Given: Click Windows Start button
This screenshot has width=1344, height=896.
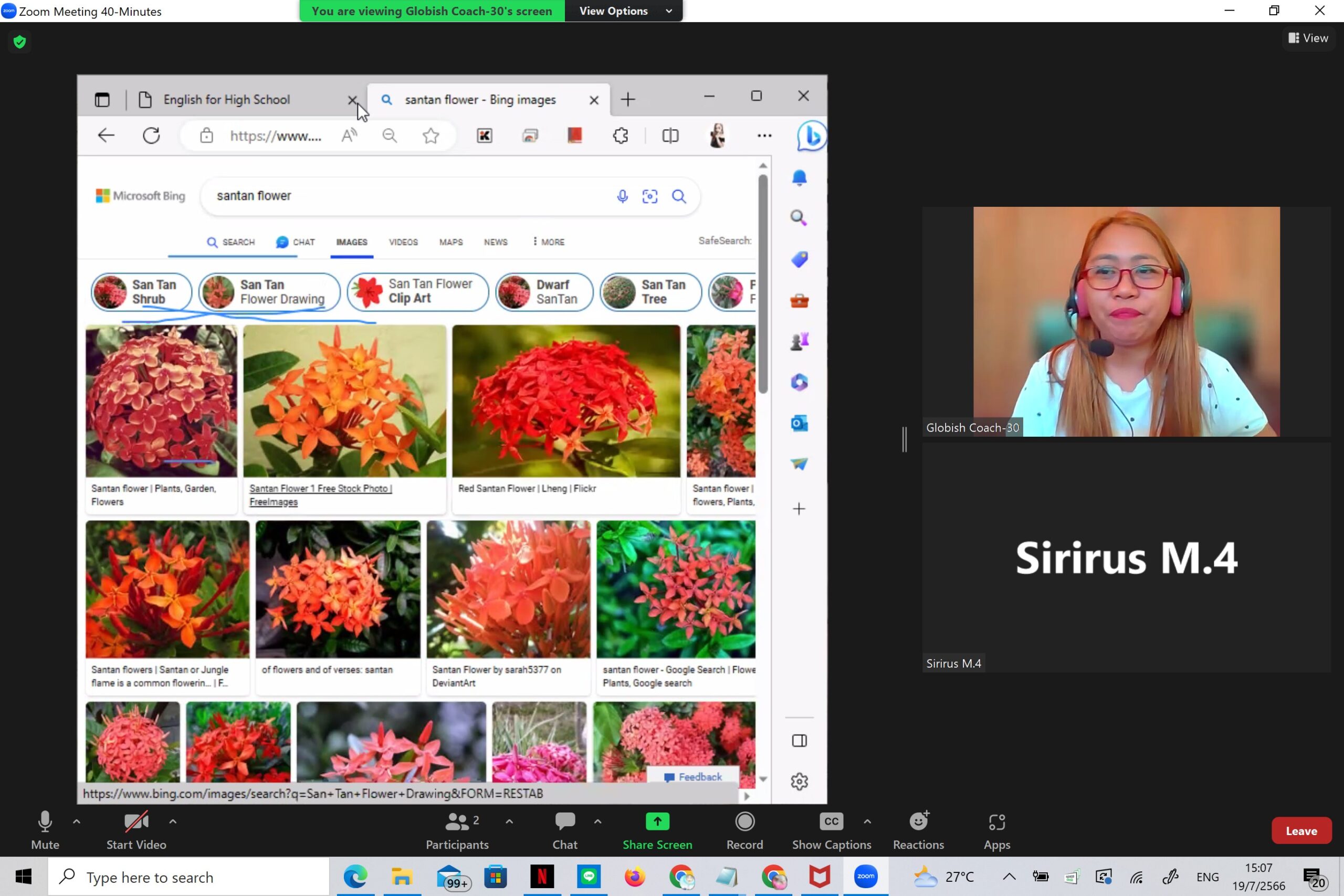Looking at the screenshot, I should point(24,877).
